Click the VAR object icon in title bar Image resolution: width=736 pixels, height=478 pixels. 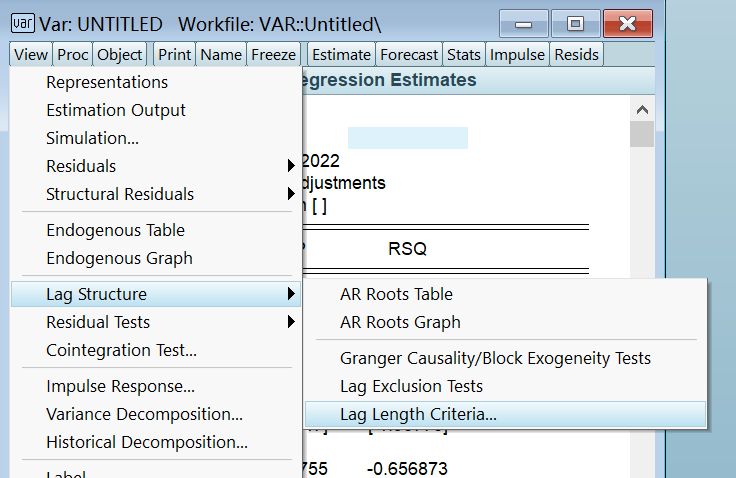(x=22, y=22)
